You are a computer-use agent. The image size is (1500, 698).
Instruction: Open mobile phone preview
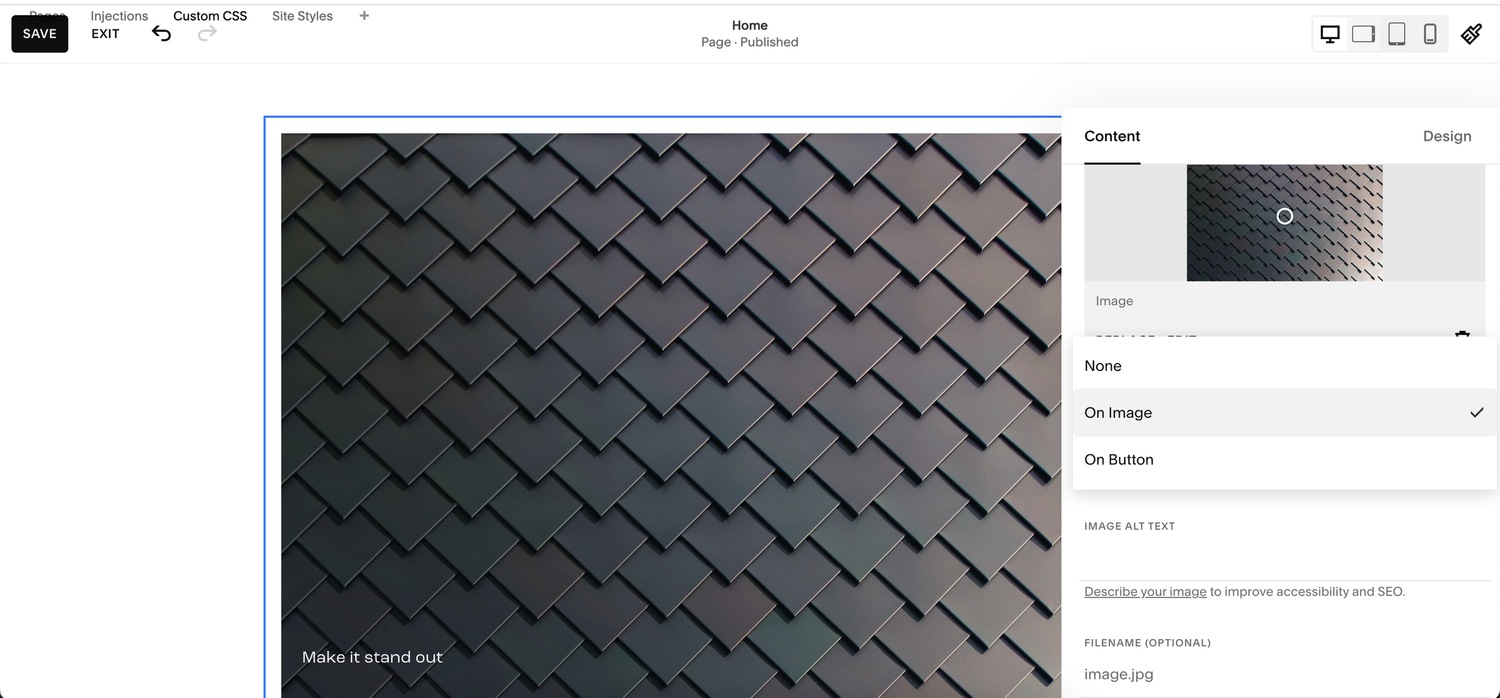point(1430,33)
